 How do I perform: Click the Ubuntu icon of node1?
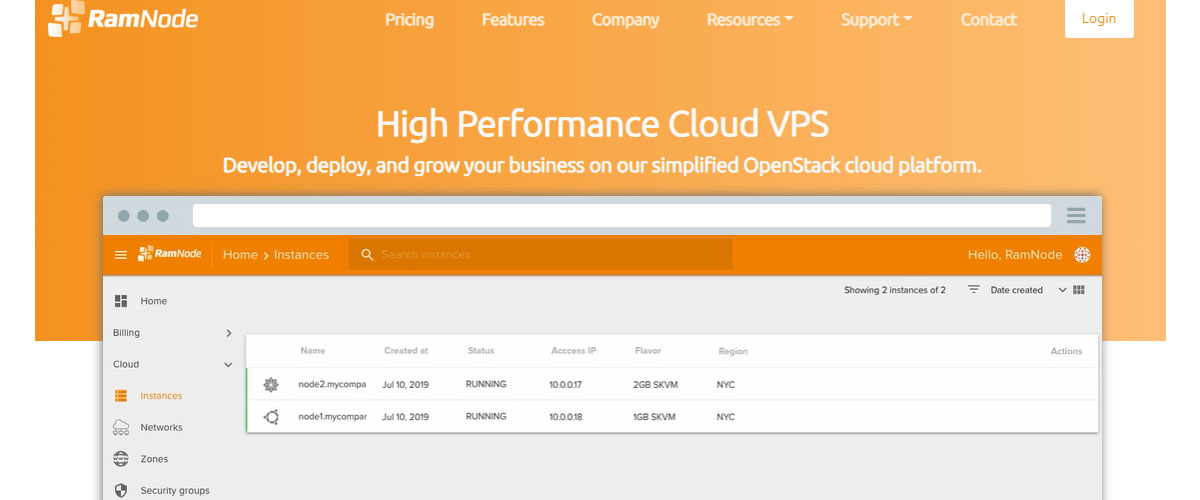tap(271, 417)
